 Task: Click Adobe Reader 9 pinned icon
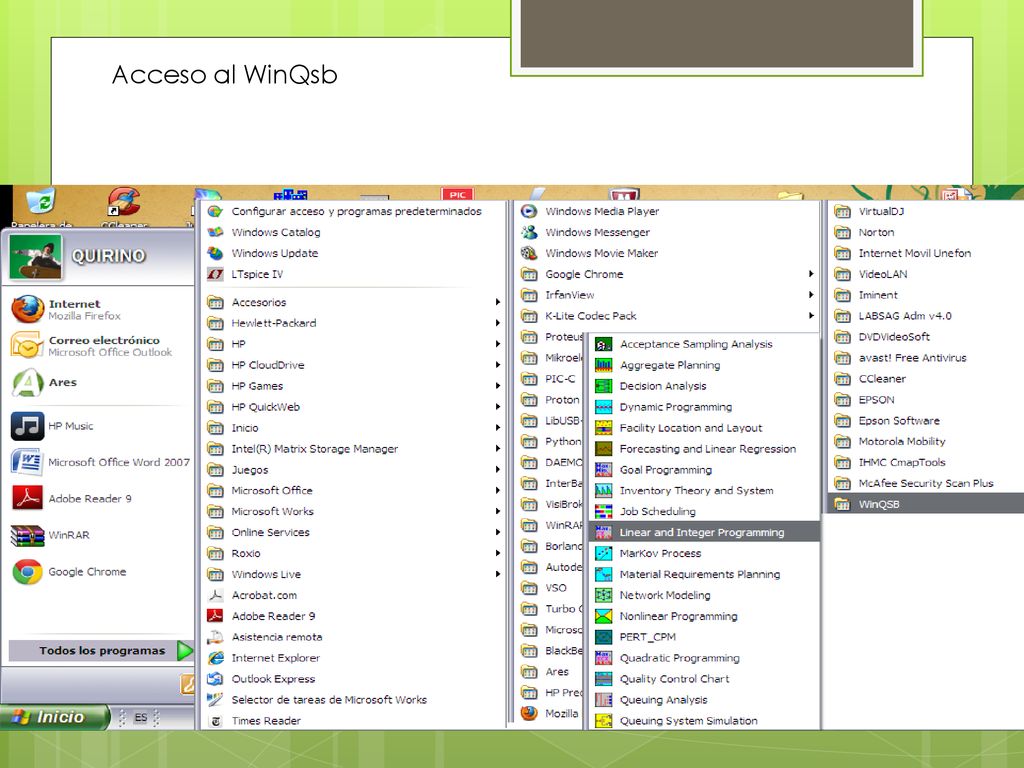(27, 498)
